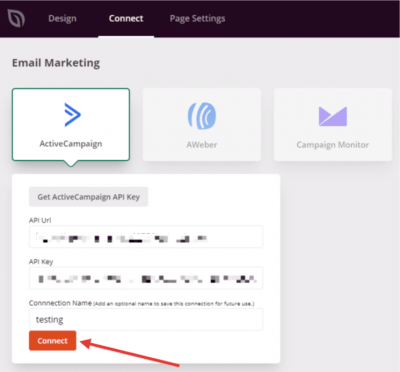Click the Campaign Monitor name label

point(333,145)
